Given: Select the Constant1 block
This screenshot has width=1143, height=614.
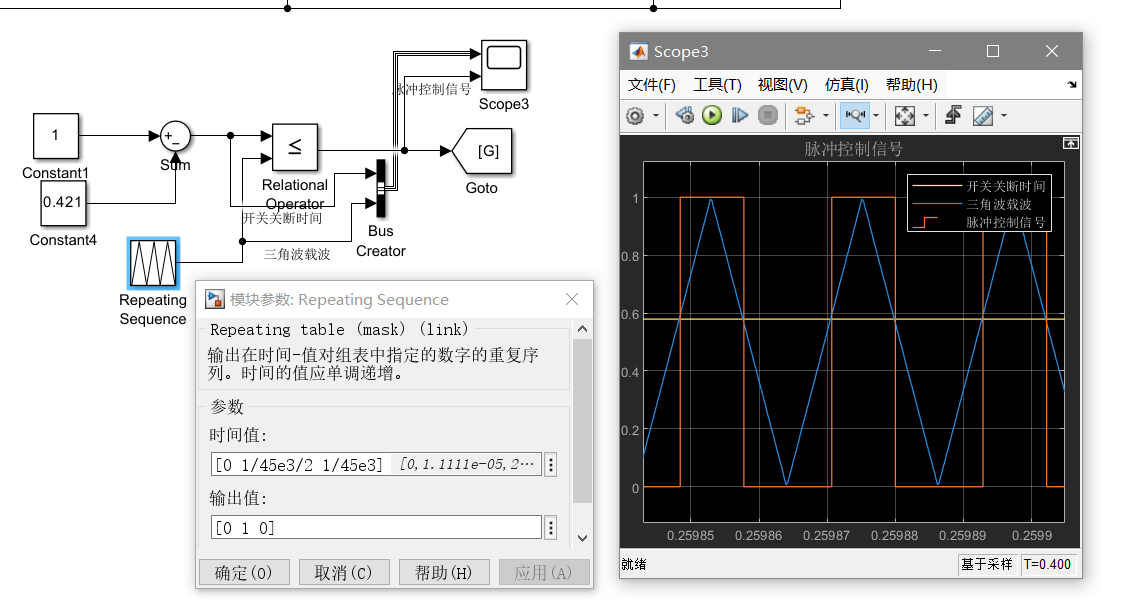Looking at the screenshot, I should tap(56, 136).
